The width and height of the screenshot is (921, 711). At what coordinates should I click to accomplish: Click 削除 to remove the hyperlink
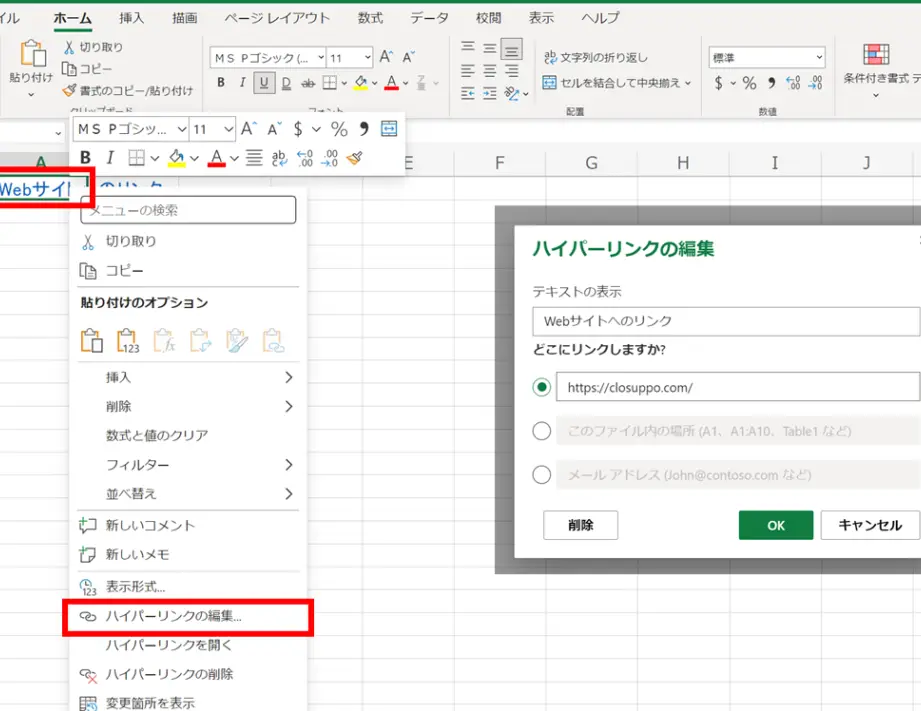(580, 524)
